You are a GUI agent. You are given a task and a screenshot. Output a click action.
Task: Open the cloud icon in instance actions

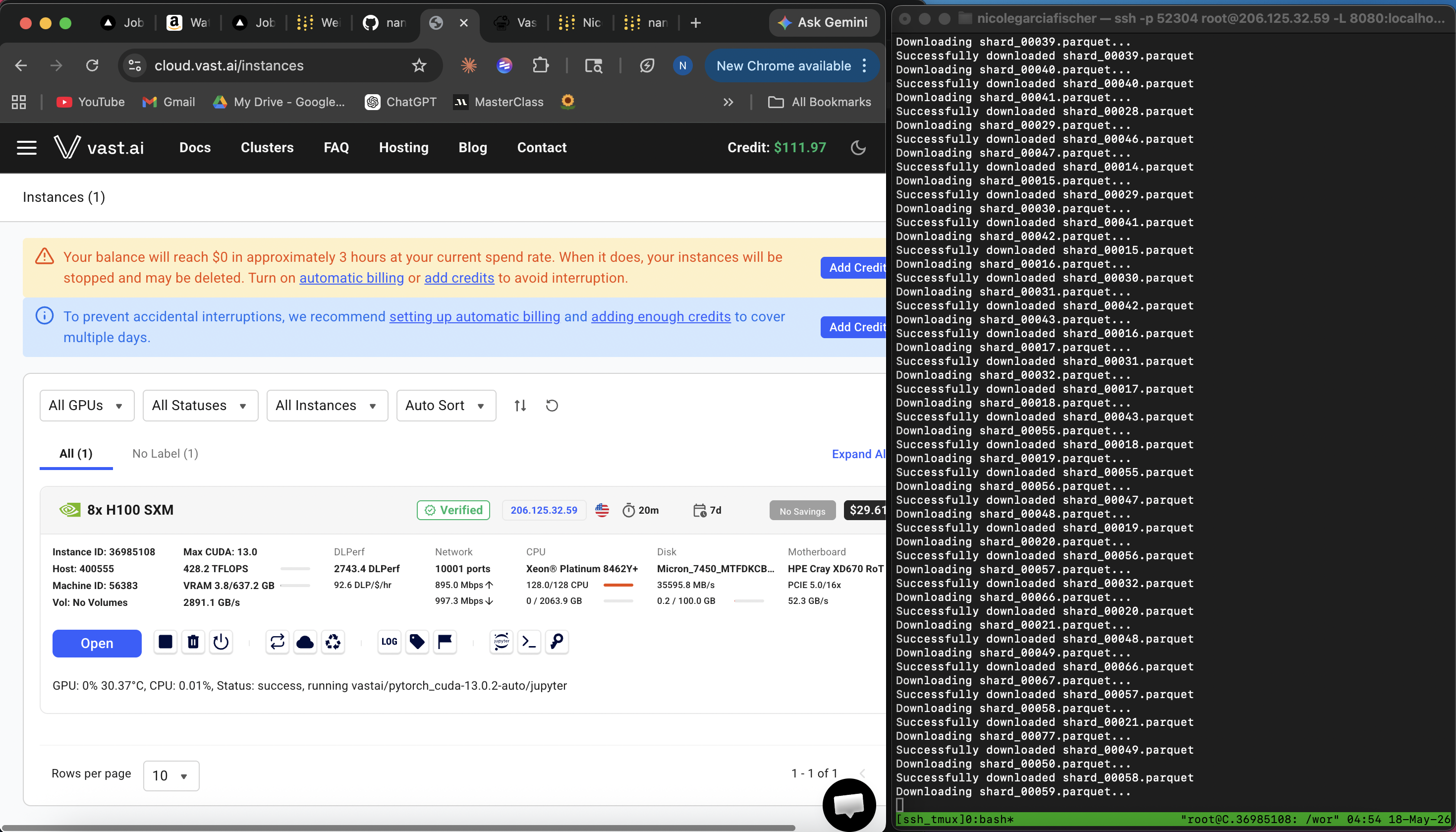tap(305, 642)
